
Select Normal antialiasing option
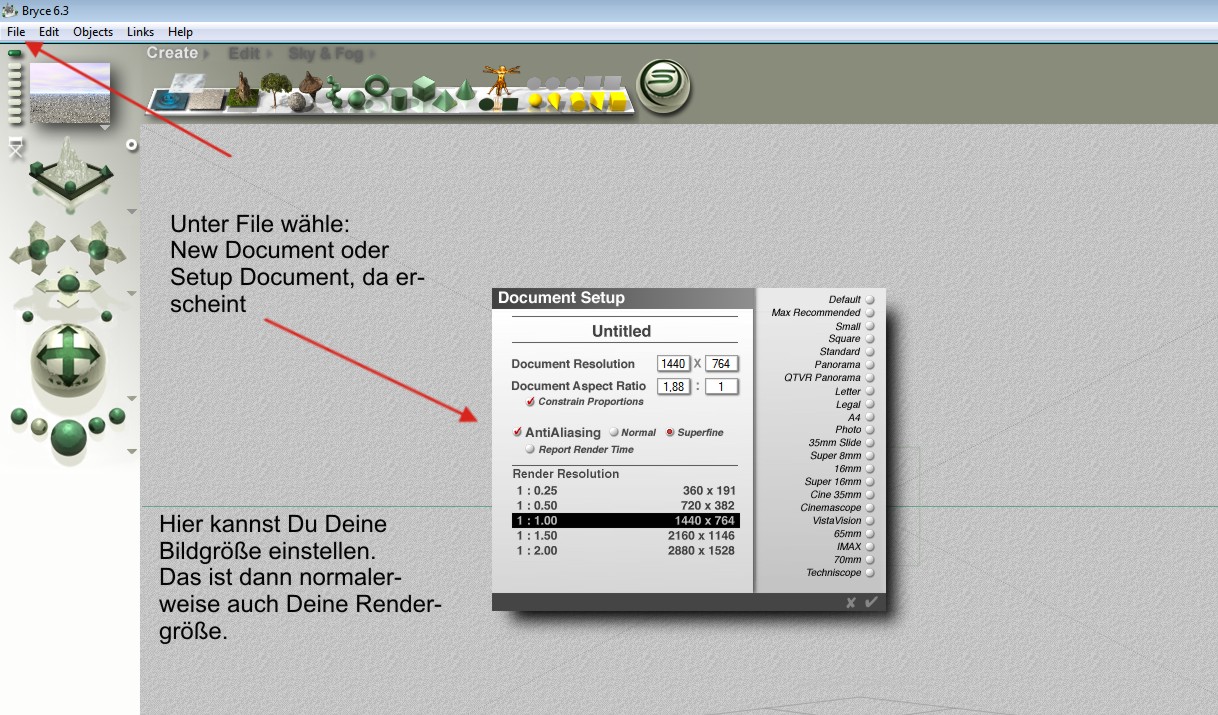click(x=614, y=433)
